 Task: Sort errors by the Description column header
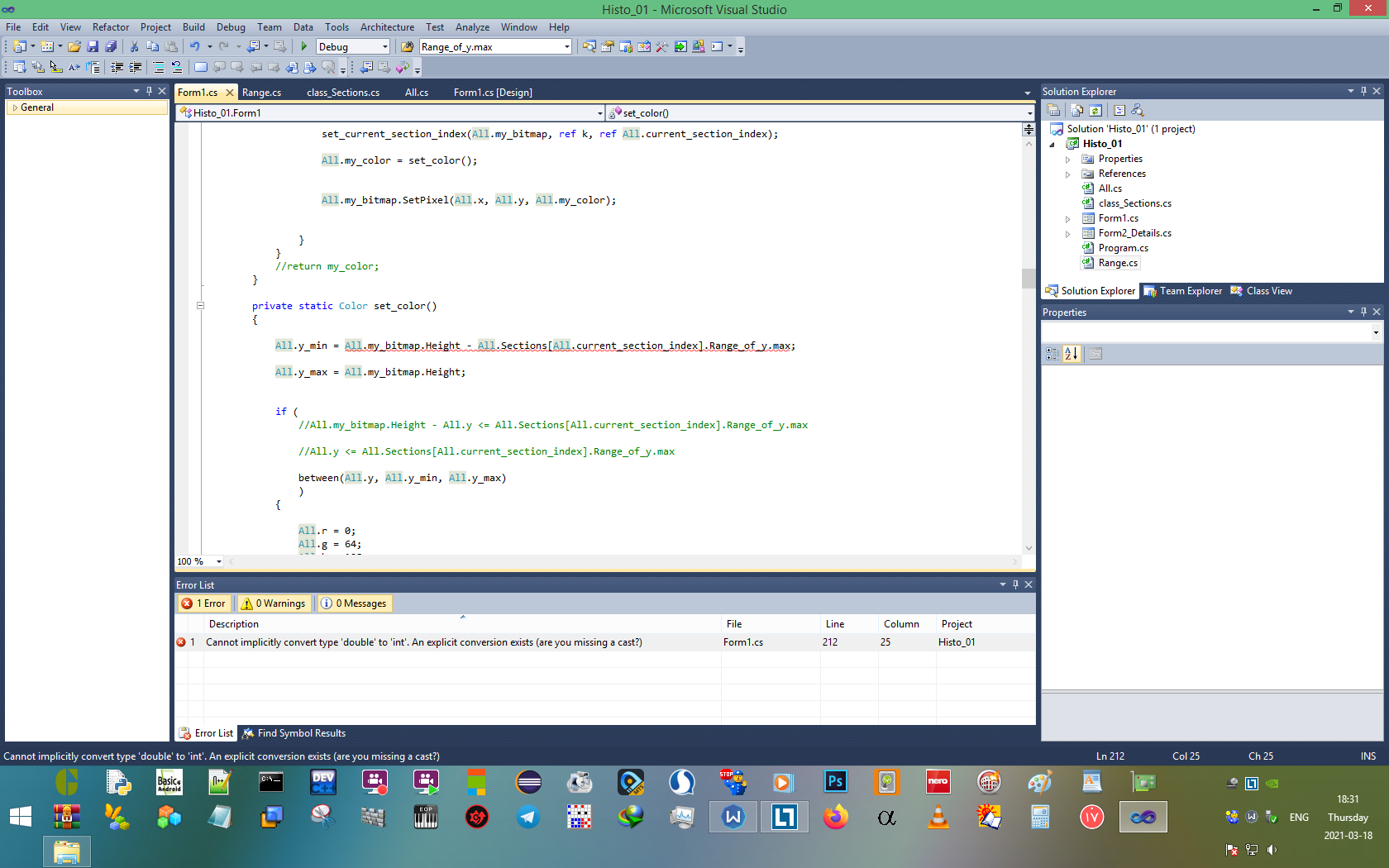coord(462,624)
